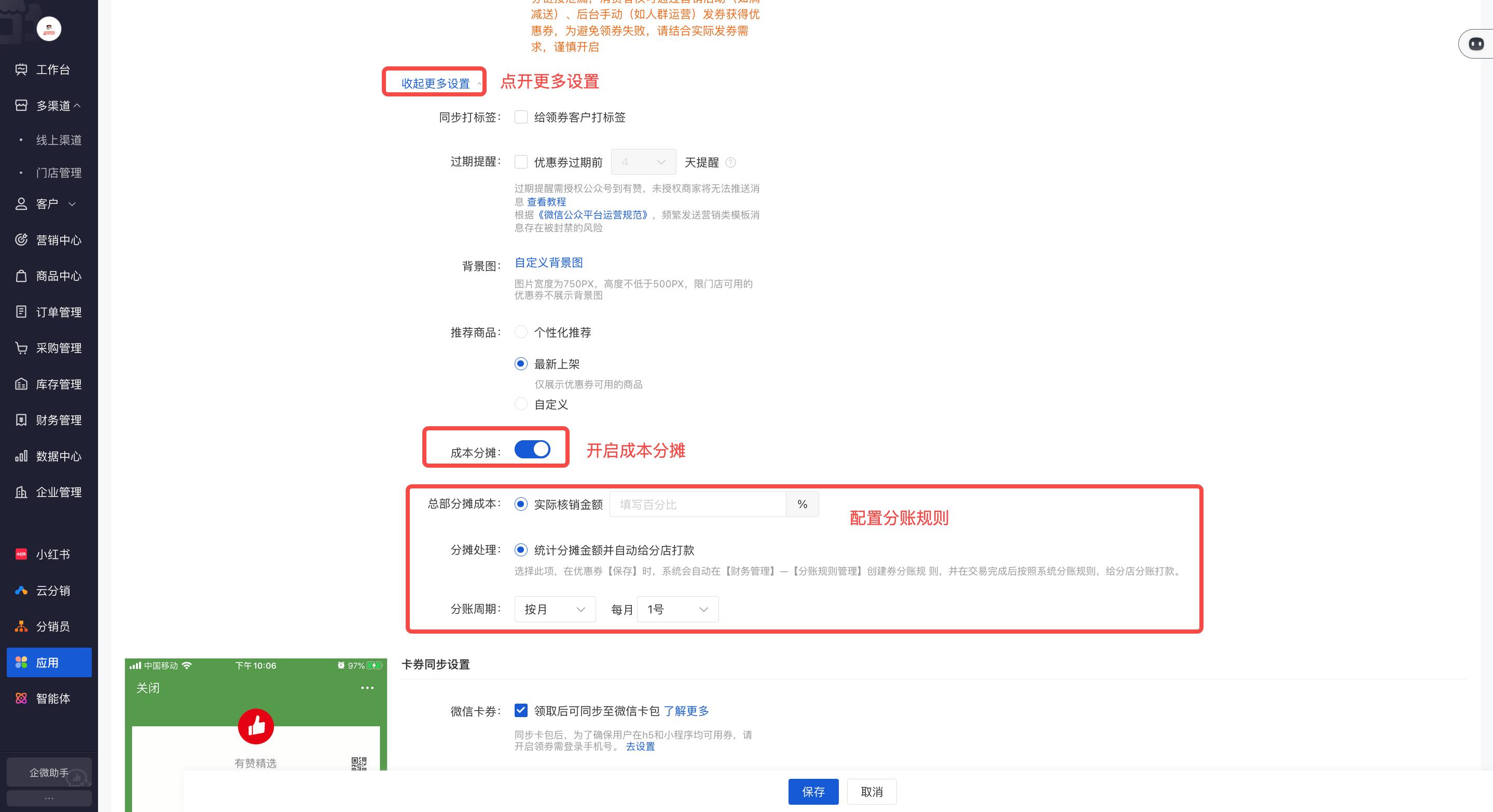This screenshot has width=1493, height=812.
Task: Click the 取消 button
Action: click(872, 792)
